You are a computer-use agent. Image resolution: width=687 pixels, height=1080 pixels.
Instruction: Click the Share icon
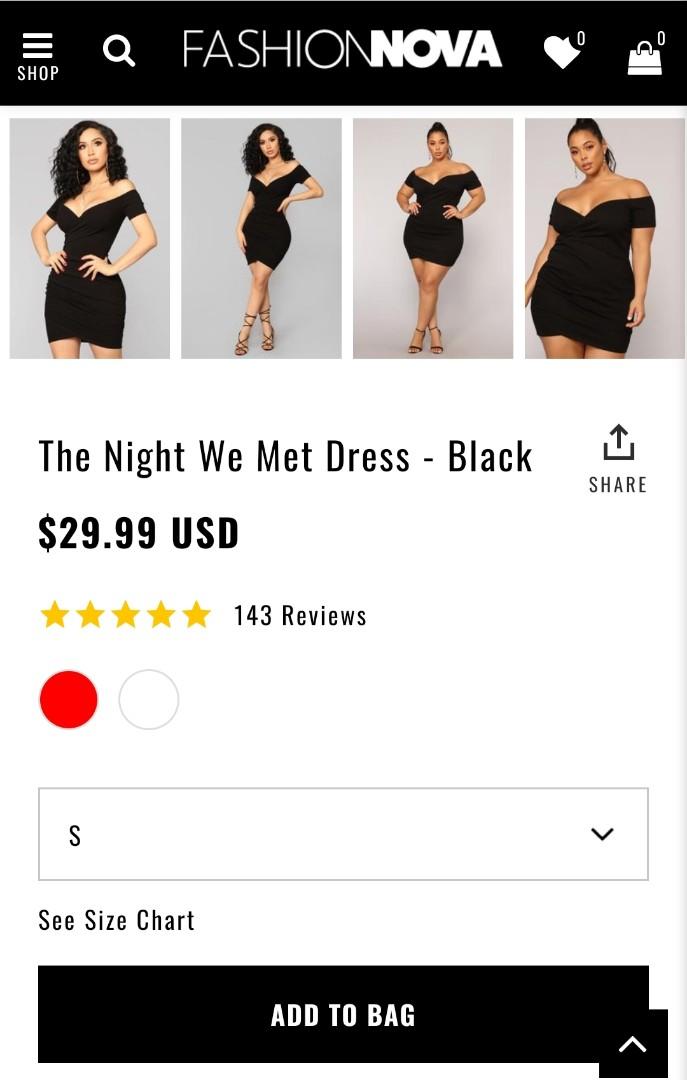(618, 440)
